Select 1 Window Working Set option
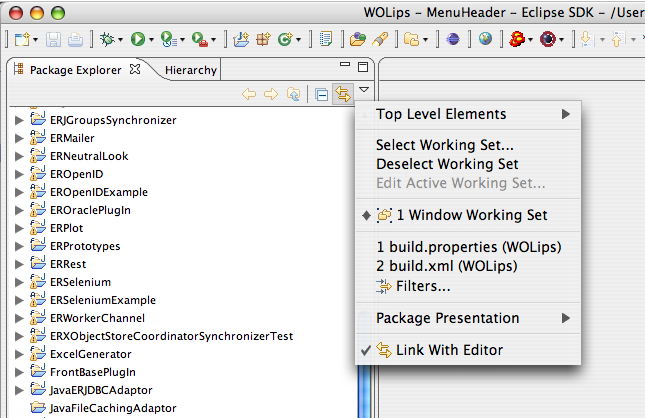Screen dimensions: 645x418 coord(469,215)
